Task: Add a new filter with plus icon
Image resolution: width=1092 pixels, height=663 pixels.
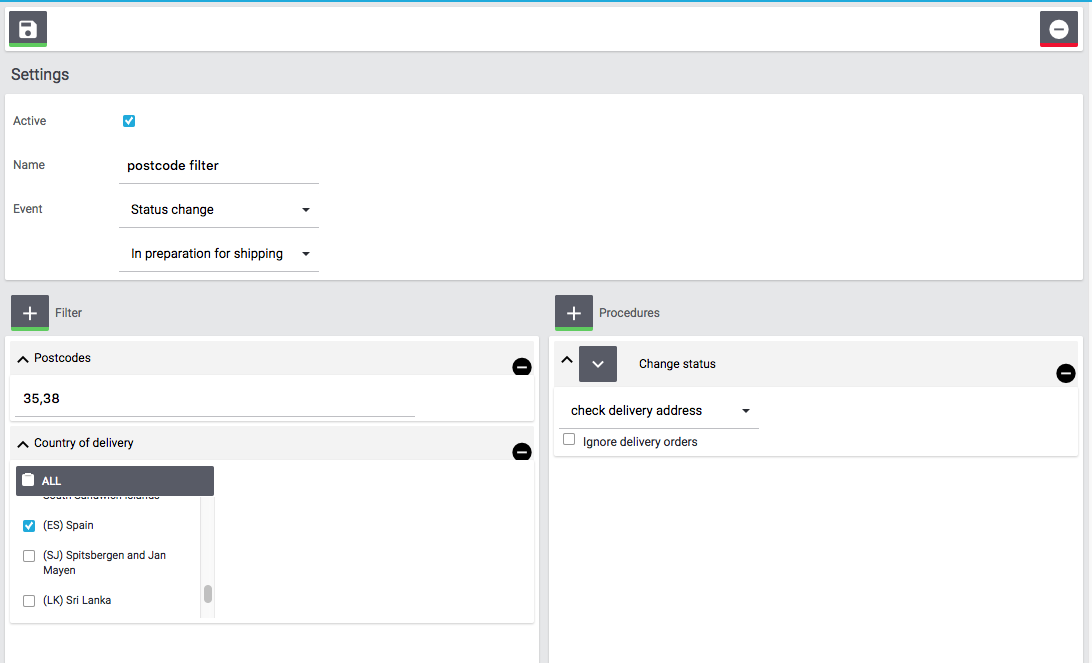Action: 30,313
